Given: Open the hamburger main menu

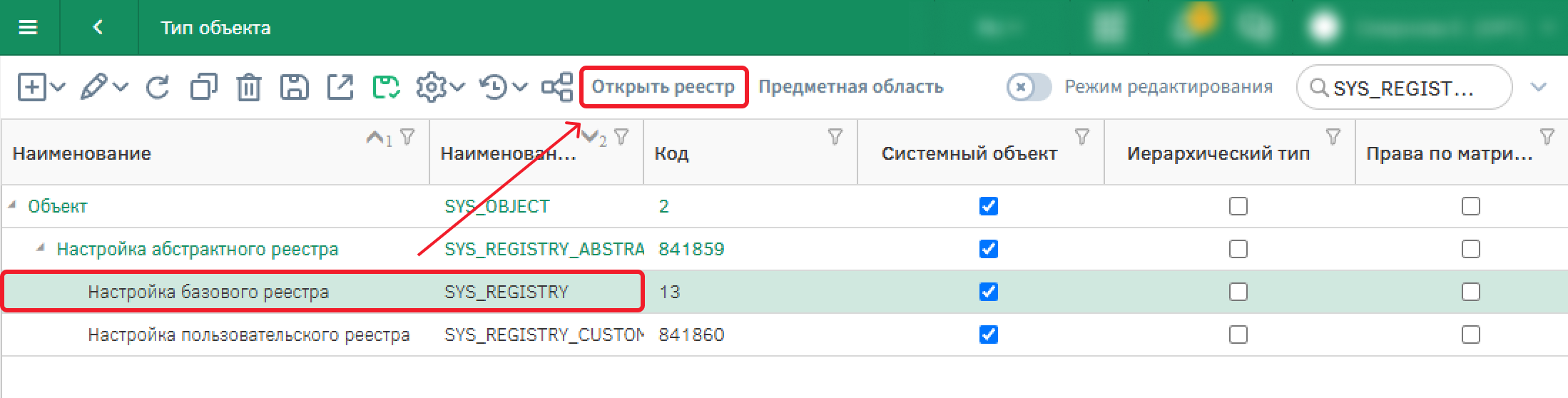Looking at the screenshot, I should click(28, 28).
